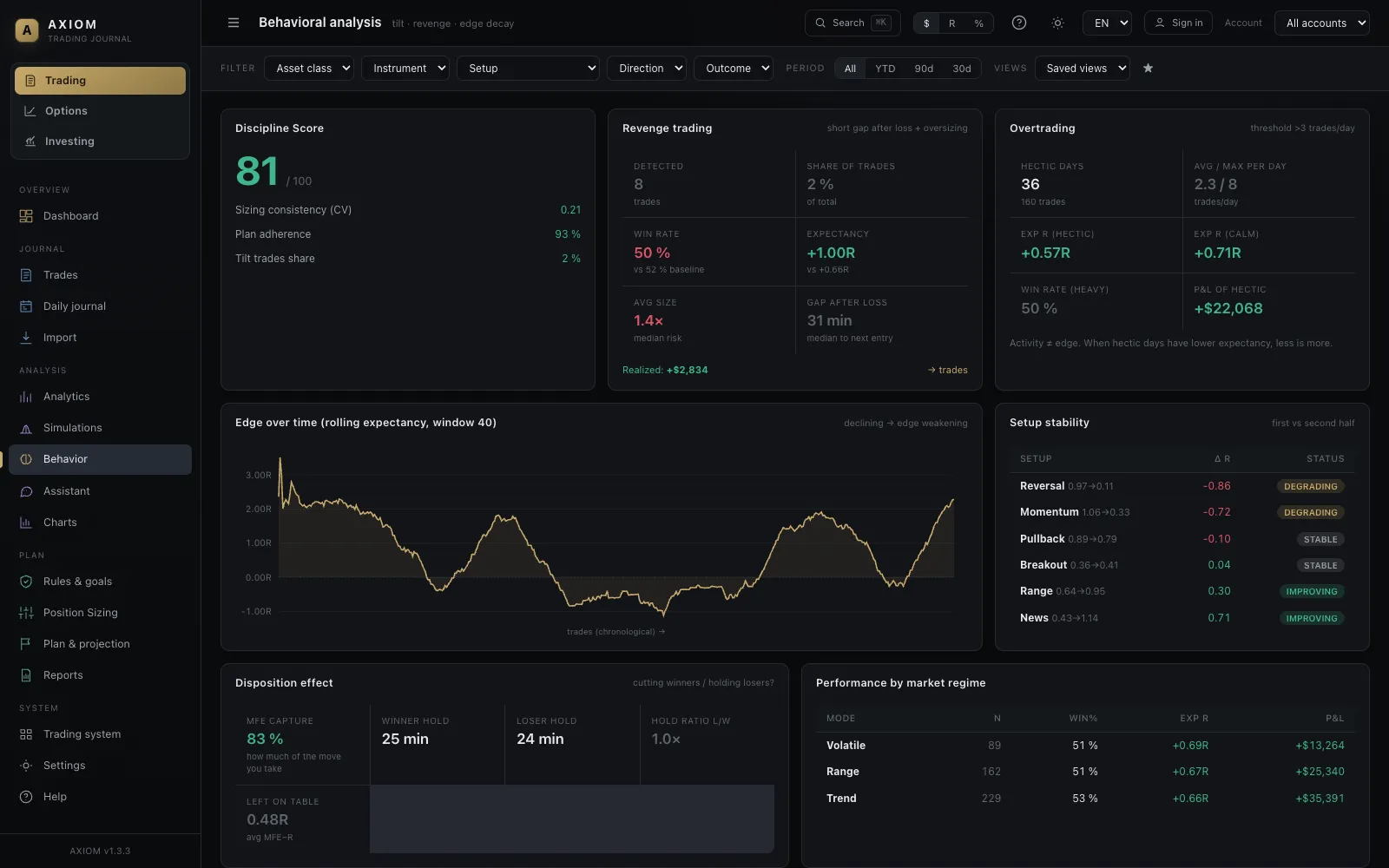This screenshot has height=868, width=1389.
Task: Set period to 30d
Action: tap(962, 69)
